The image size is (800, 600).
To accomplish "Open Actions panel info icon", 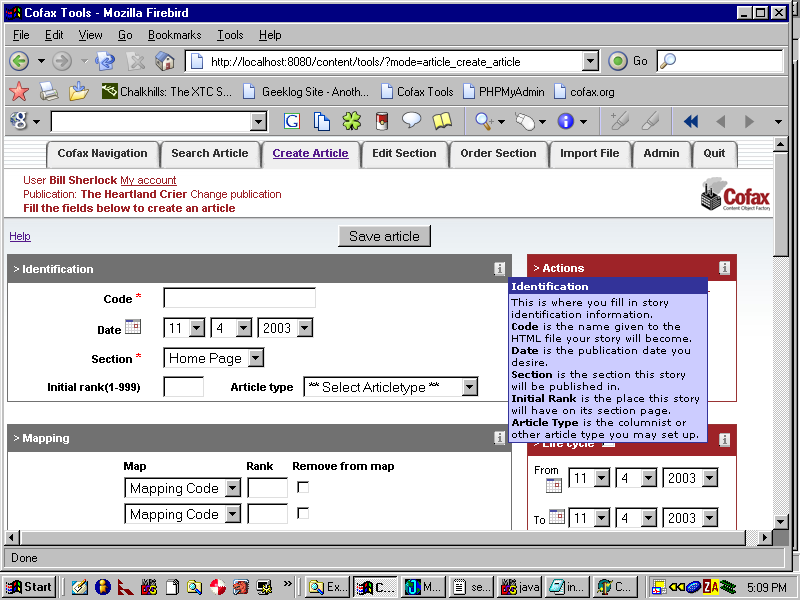I will (x=724, y=268).
